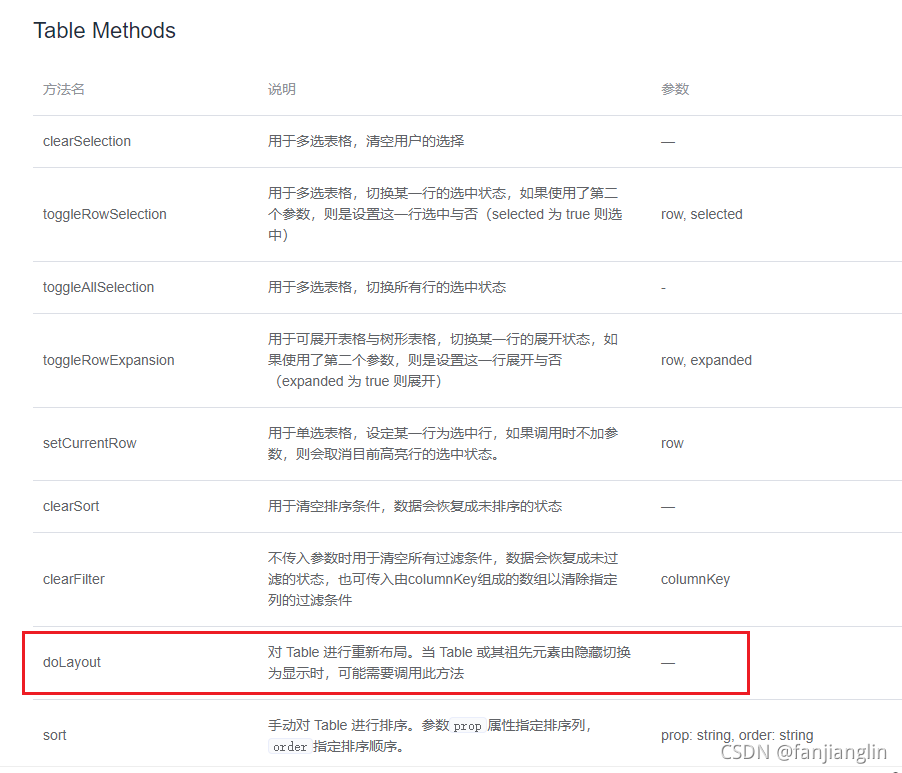Select the setCurrentRow method name
The image size is (902, 773).
pos(91,443)
